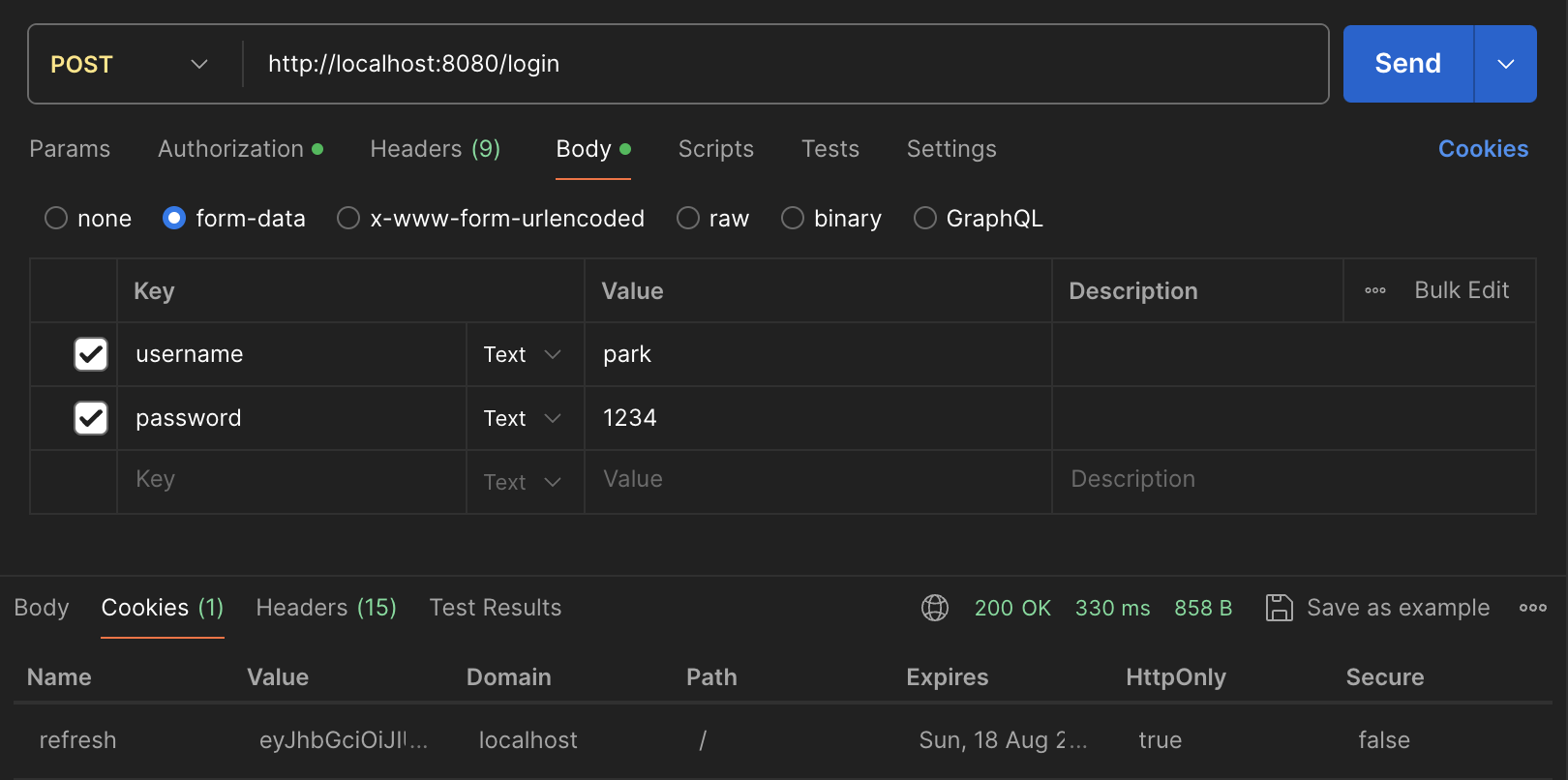Image resolution: width=1568 pixels, height=780 pixels.
Task: Click the globe network icon in response bar
Action: (x=934, y=608)
